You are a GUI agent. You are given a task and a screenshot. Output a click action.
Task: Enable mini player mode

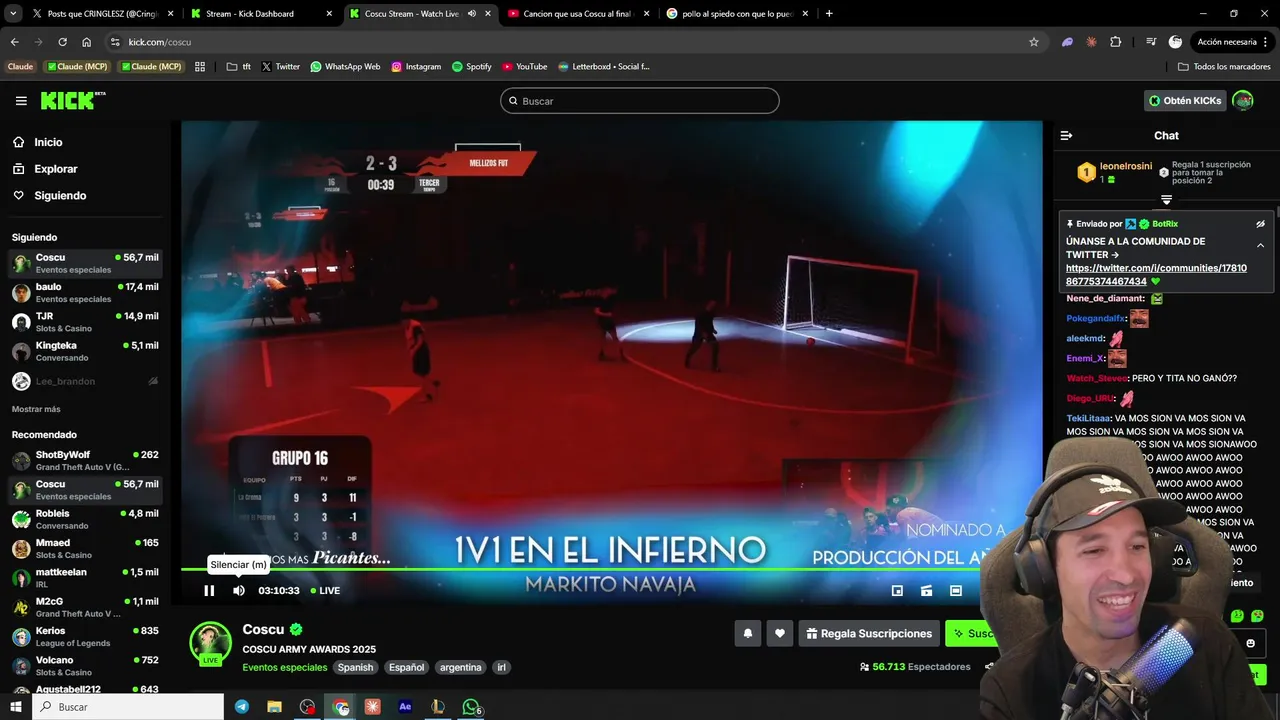897,591
